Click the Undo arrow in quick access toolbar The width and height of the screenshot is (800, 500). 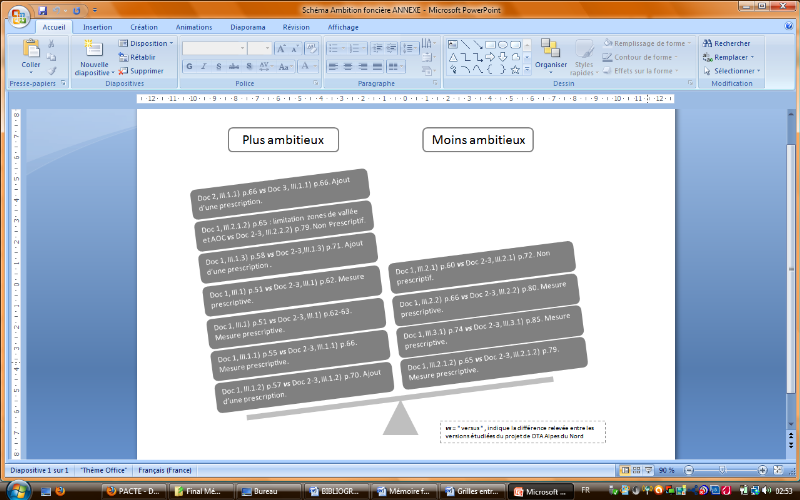[57, 10]
